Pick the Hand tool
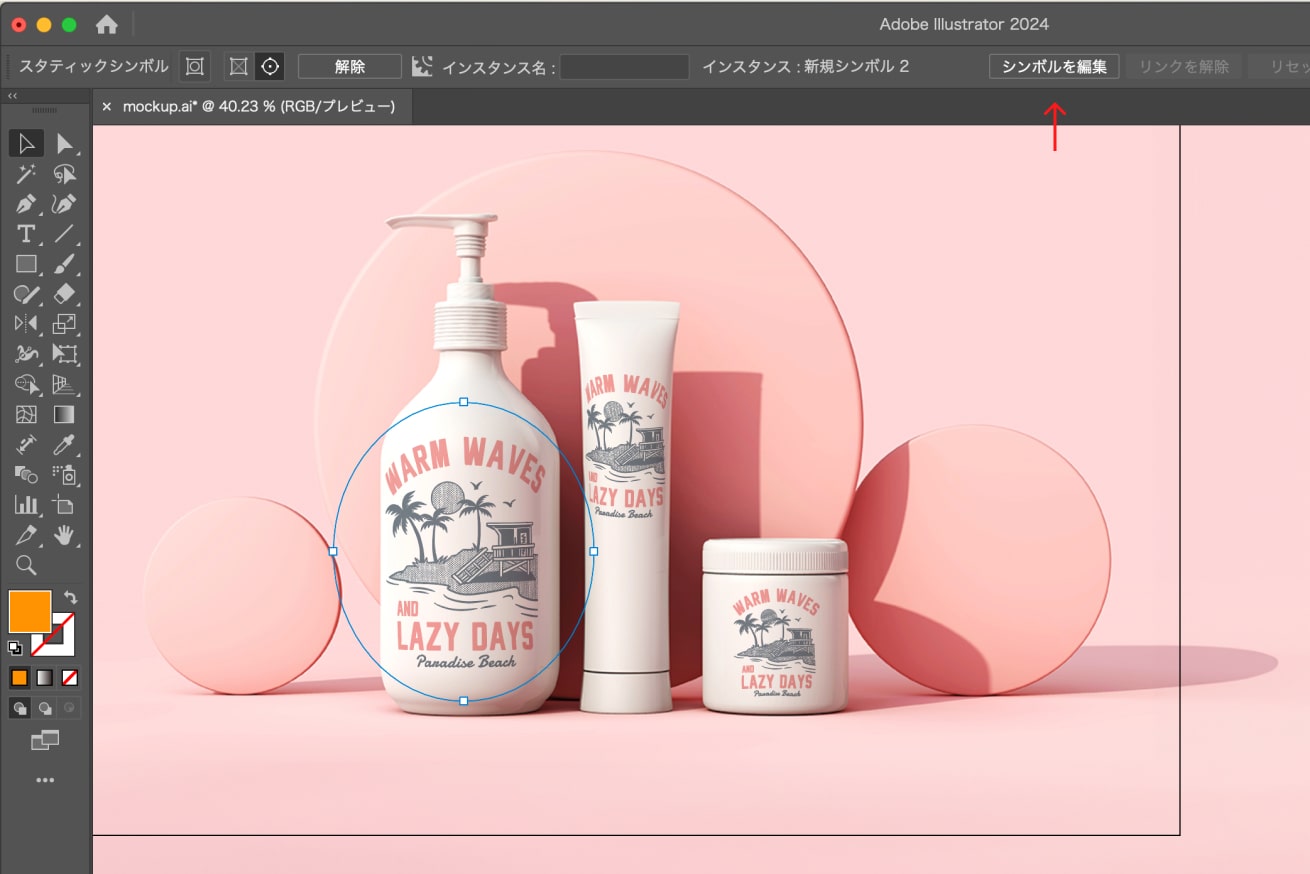Viewport: 1310px width, 874px height. tap(65, 535)
